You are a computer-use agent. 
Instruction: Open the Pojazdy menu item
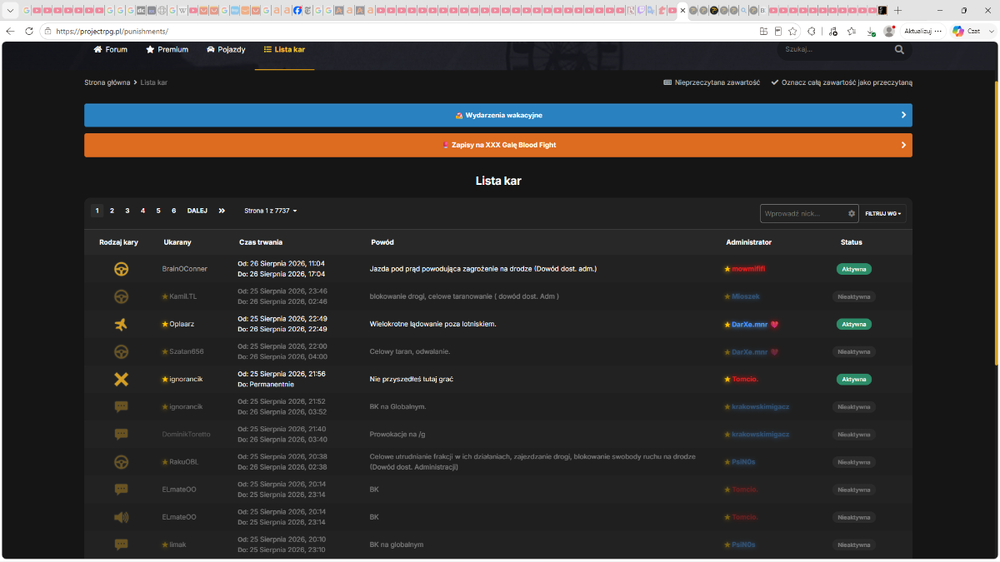tap(226, 50)
